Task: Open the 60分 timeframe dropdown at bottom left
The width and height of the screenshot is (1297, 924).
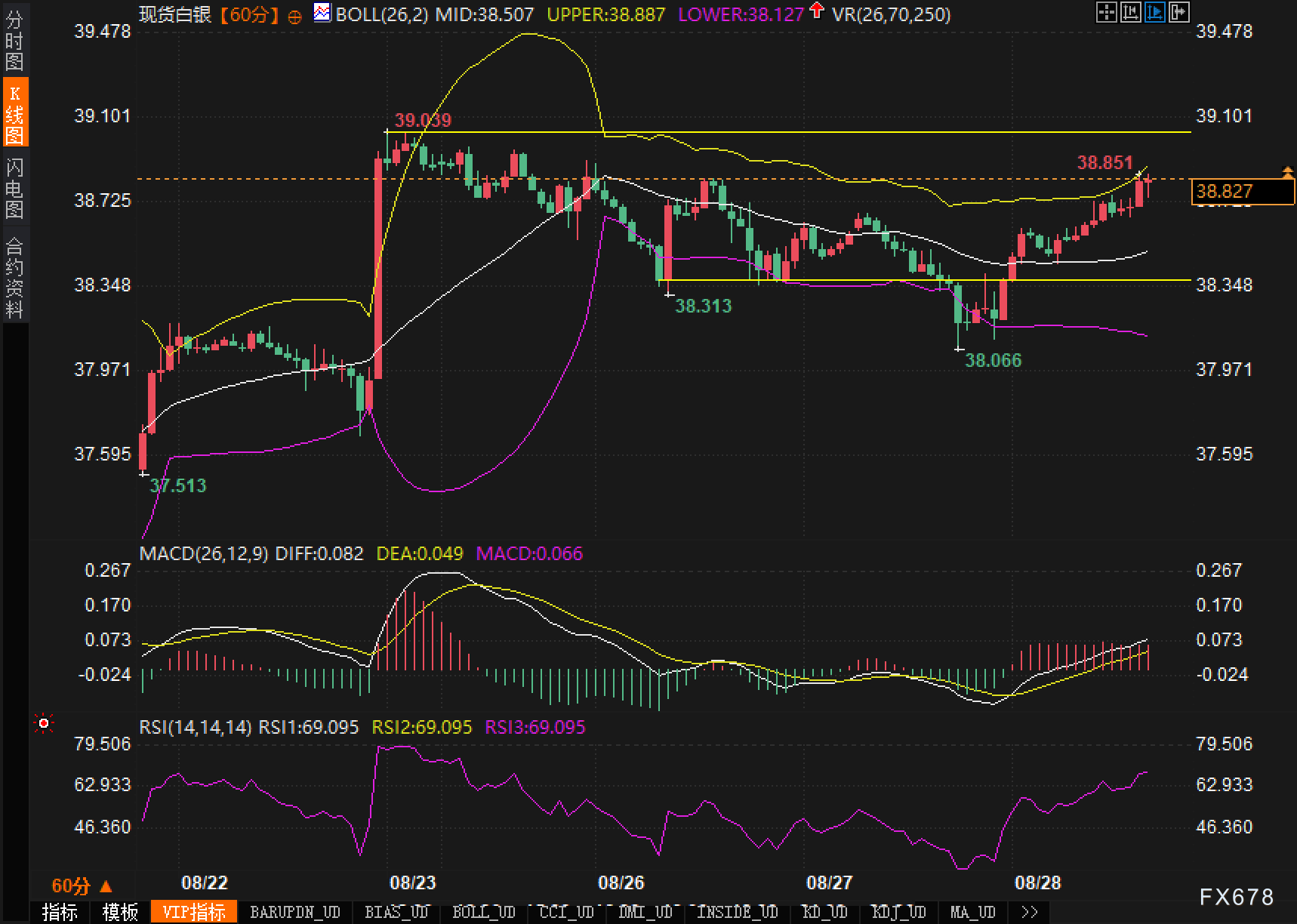Action: click(x=82, y=885)
